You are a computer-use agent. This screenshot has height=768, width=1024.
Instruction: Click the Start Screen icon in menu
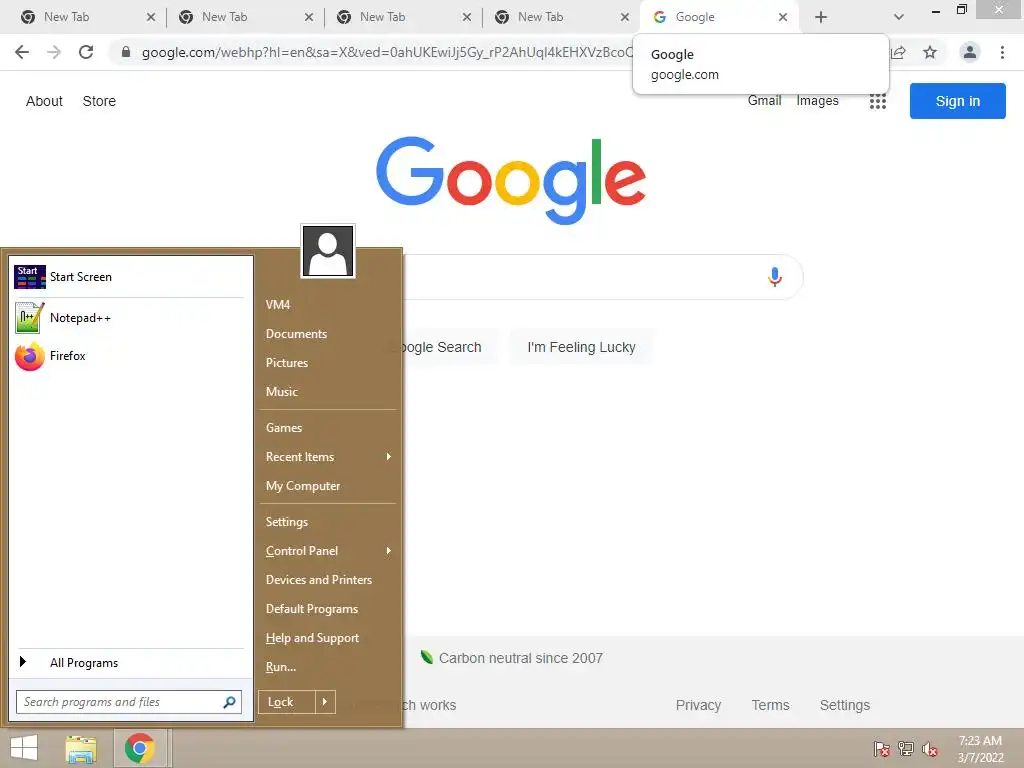[29, 277]
